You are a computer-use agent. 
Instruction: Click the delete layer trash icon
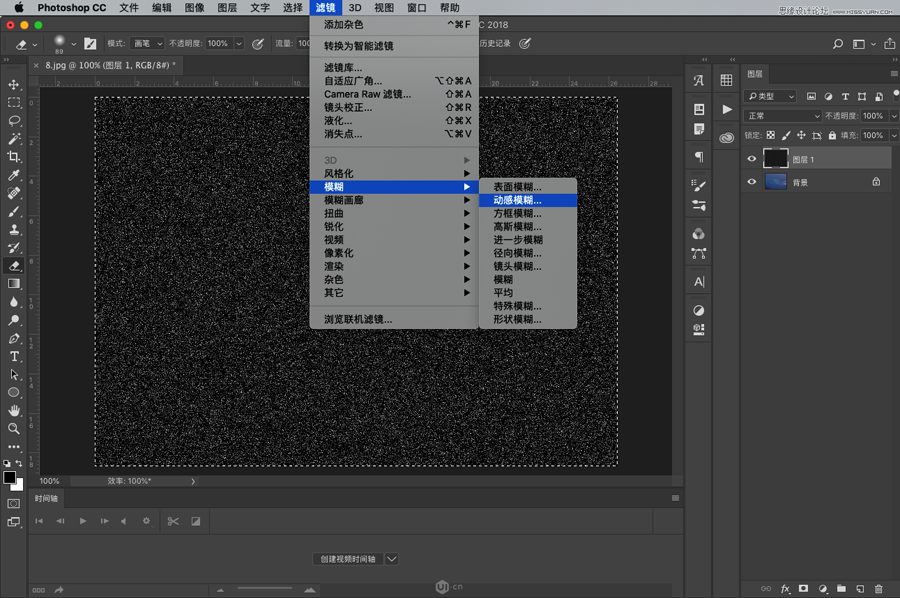tap(879, 589)
